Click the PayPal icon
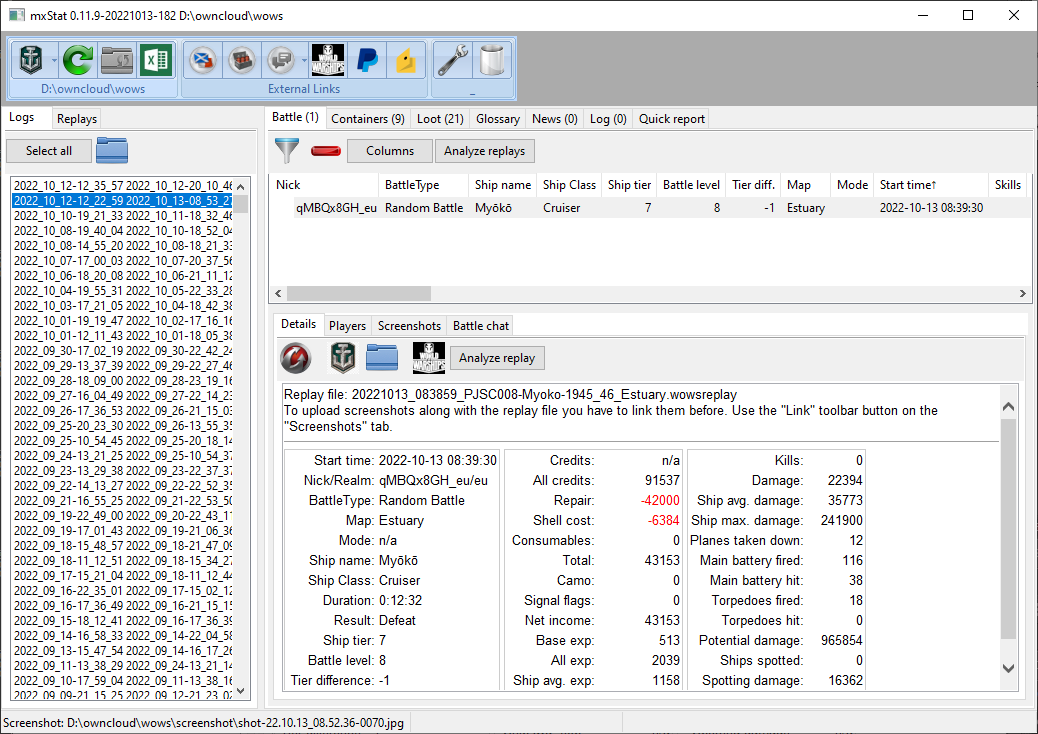This screenshot has width=1038, height=734. (x=367, y=60)
